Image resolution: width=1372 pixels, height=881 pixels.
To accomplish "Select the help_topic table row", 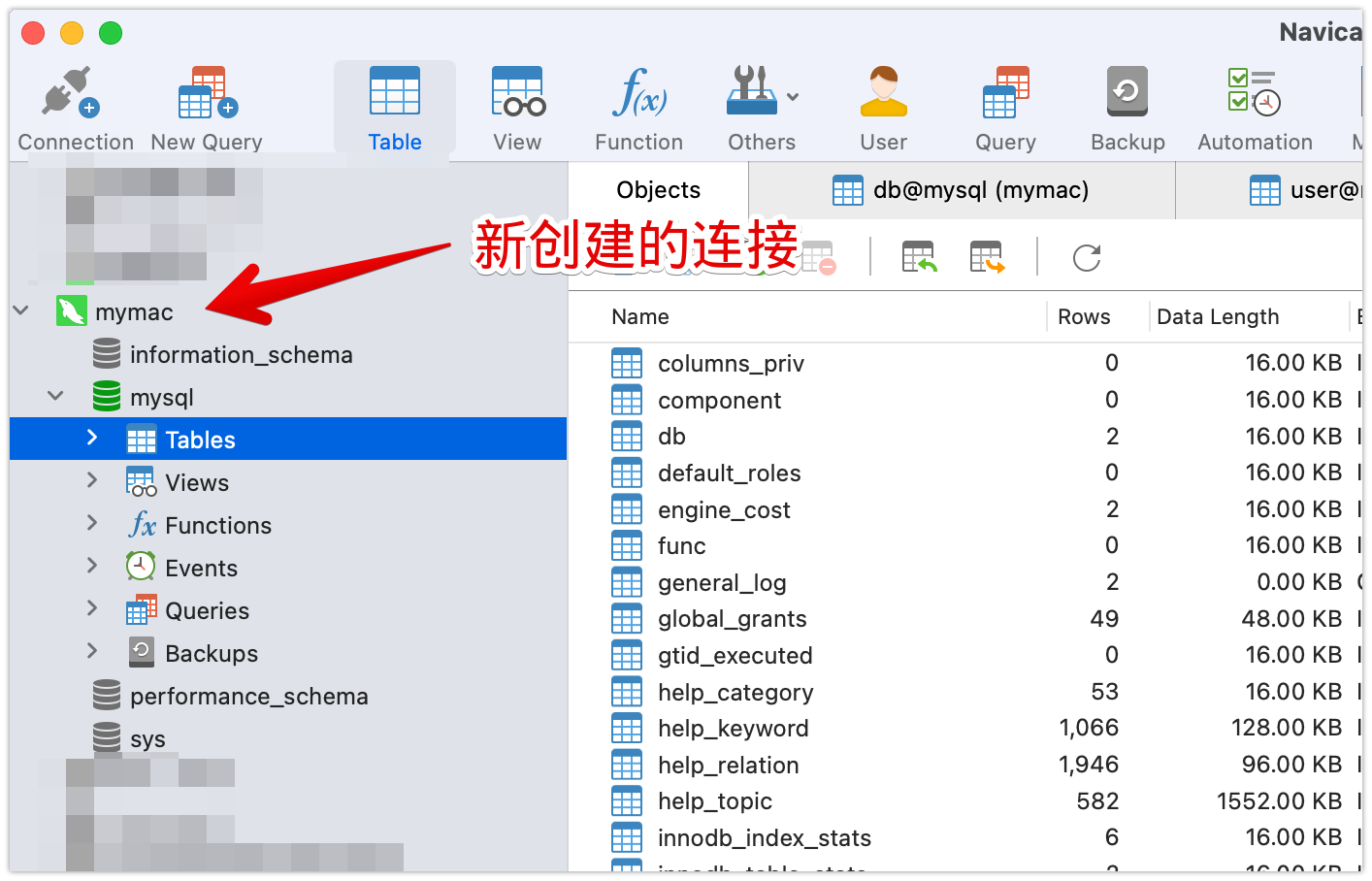I will 714,801.
